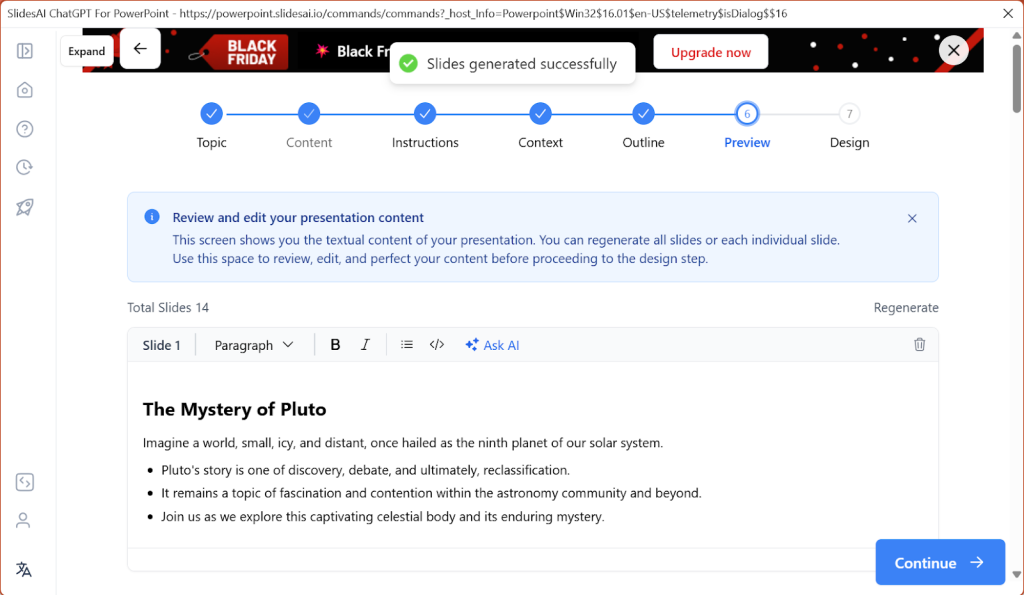The width and height of the screenshot is (1024, 595).
Task: Click the Expand button at top left
Action: coord(87,51)
